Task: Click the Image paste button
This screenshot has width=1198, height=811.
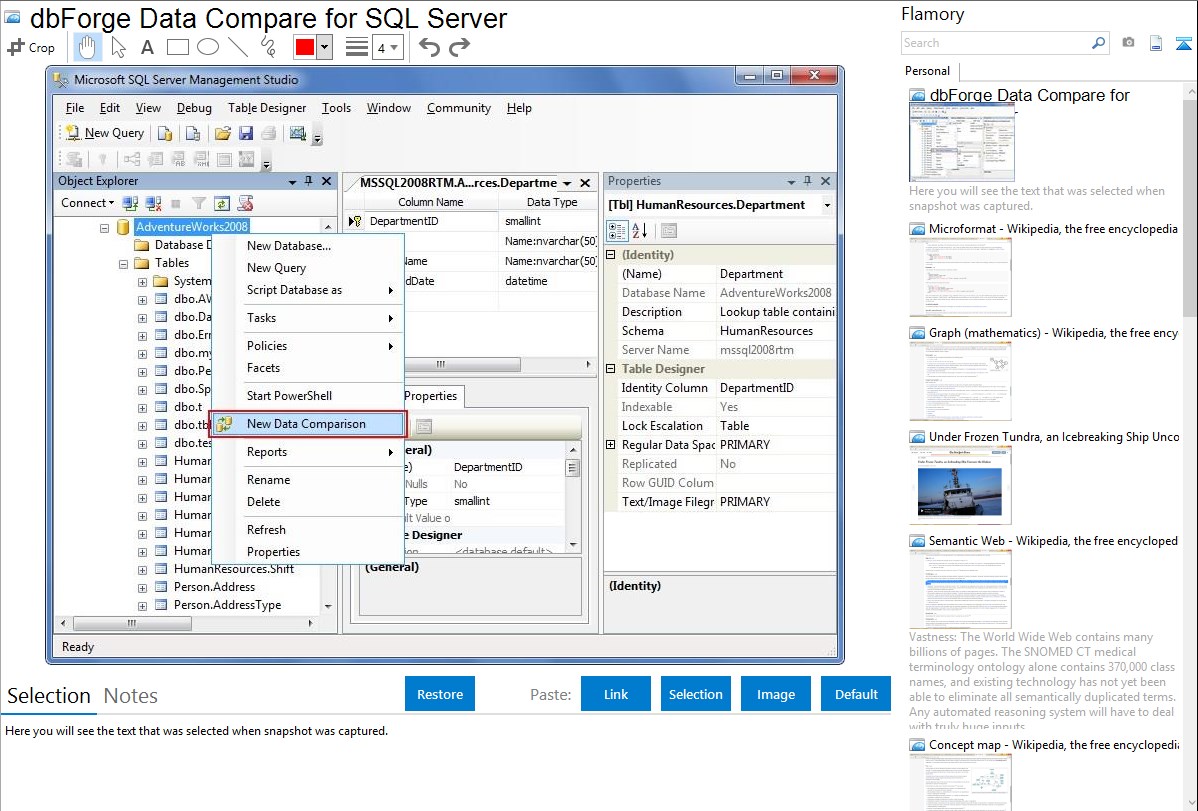Action: 775,694
